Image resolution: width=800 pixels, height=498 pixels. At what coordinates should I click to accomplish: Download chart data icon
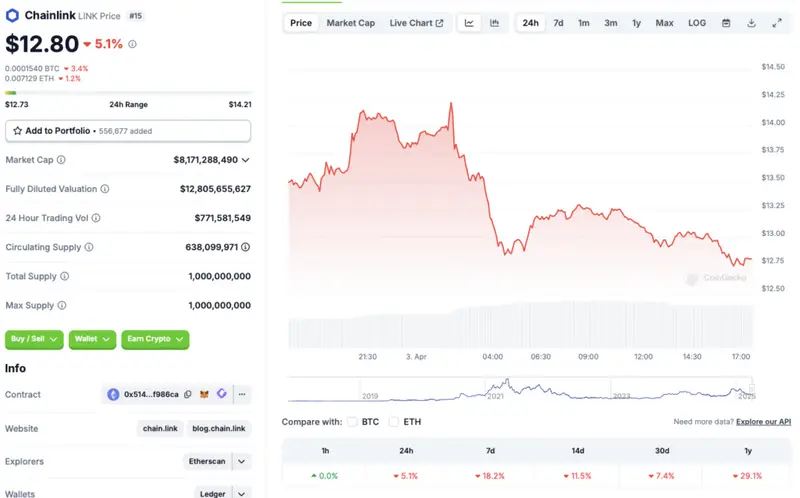tap(751, 23)
